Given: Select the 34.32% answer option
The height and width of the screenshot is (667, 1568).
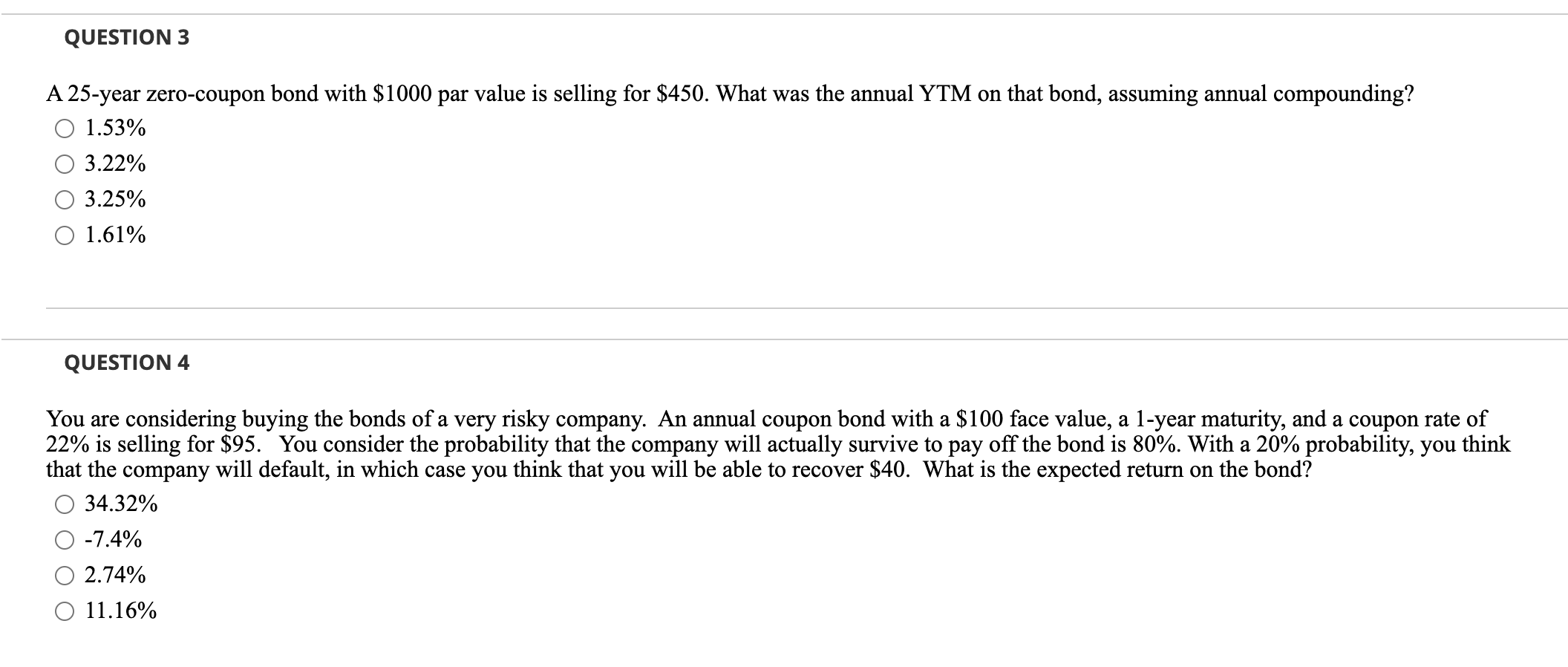Looking at the screenshot, I should (63, 504).
